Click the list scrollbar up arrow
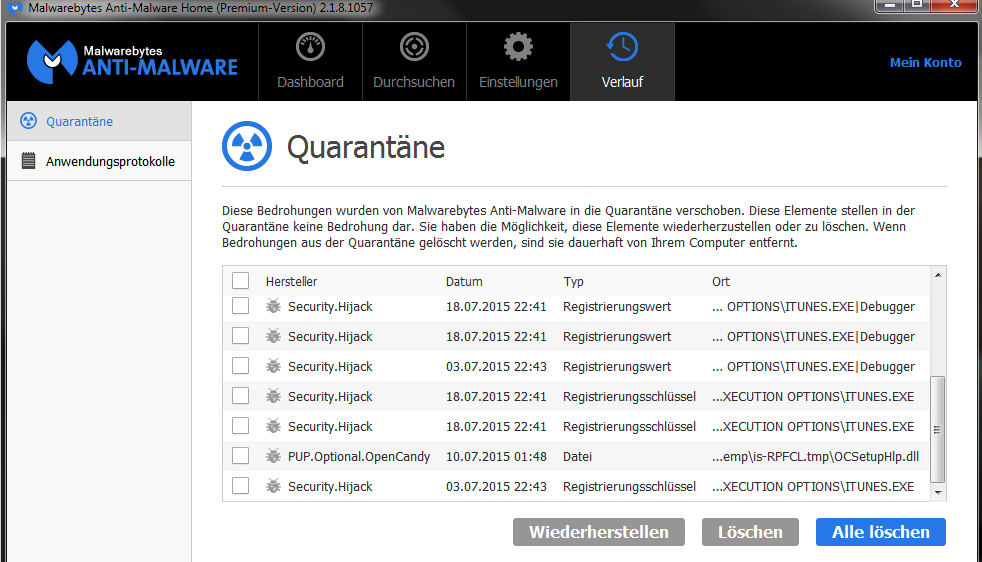The width and height of the screenshot is (982, 562). (x=938, y=275)
